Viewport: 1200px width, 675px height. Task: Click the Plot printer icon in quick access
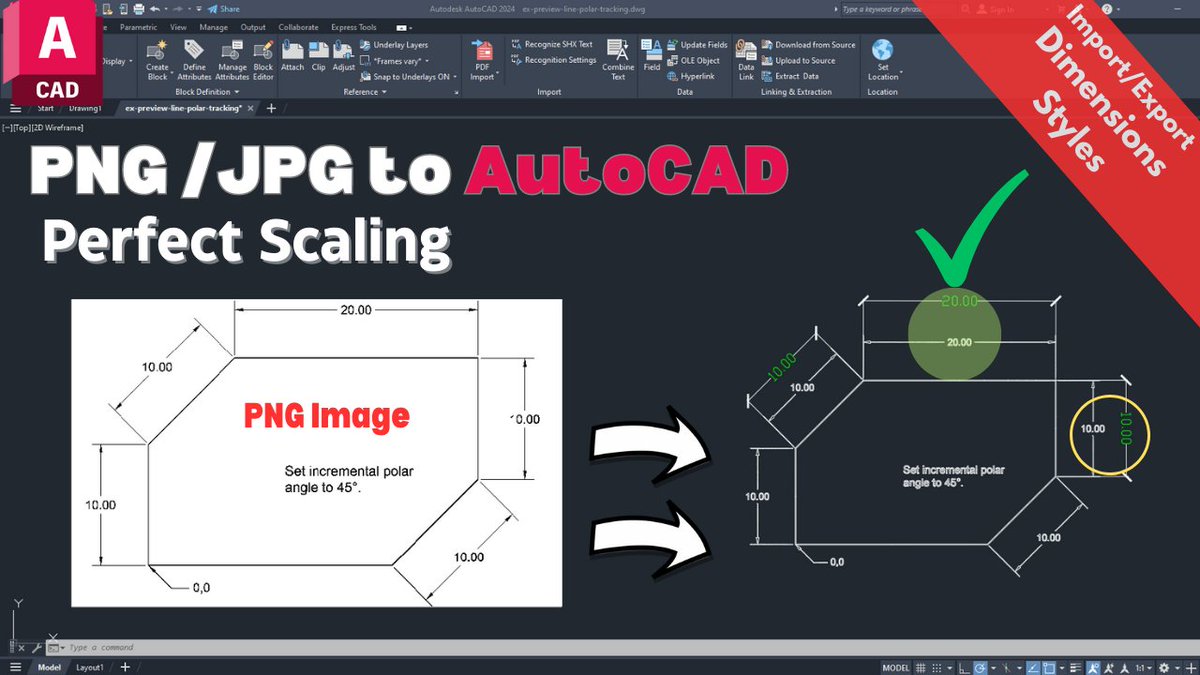point(139,9)
